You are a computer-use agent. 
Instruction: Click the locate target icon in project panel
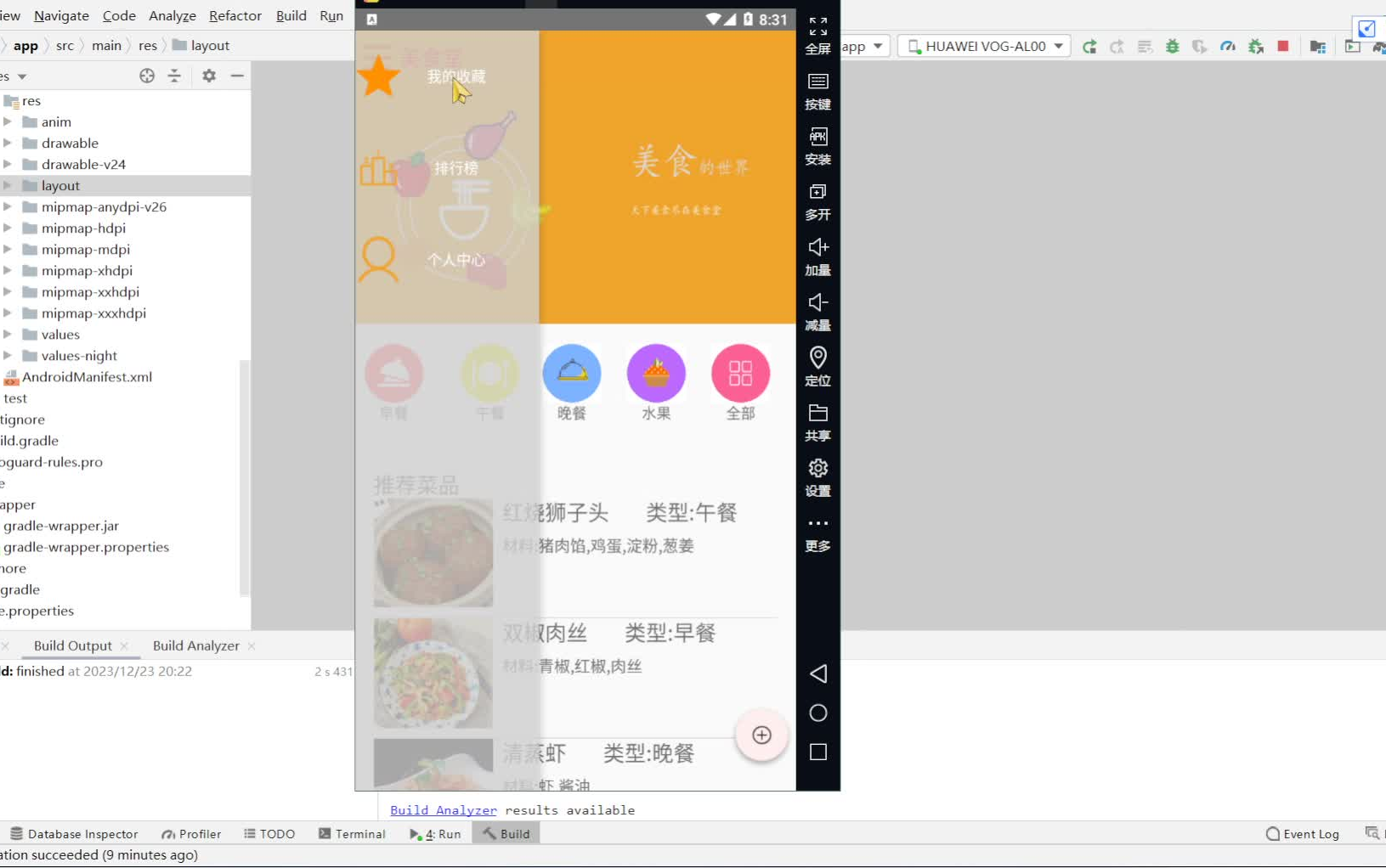(x=147, y=76)
